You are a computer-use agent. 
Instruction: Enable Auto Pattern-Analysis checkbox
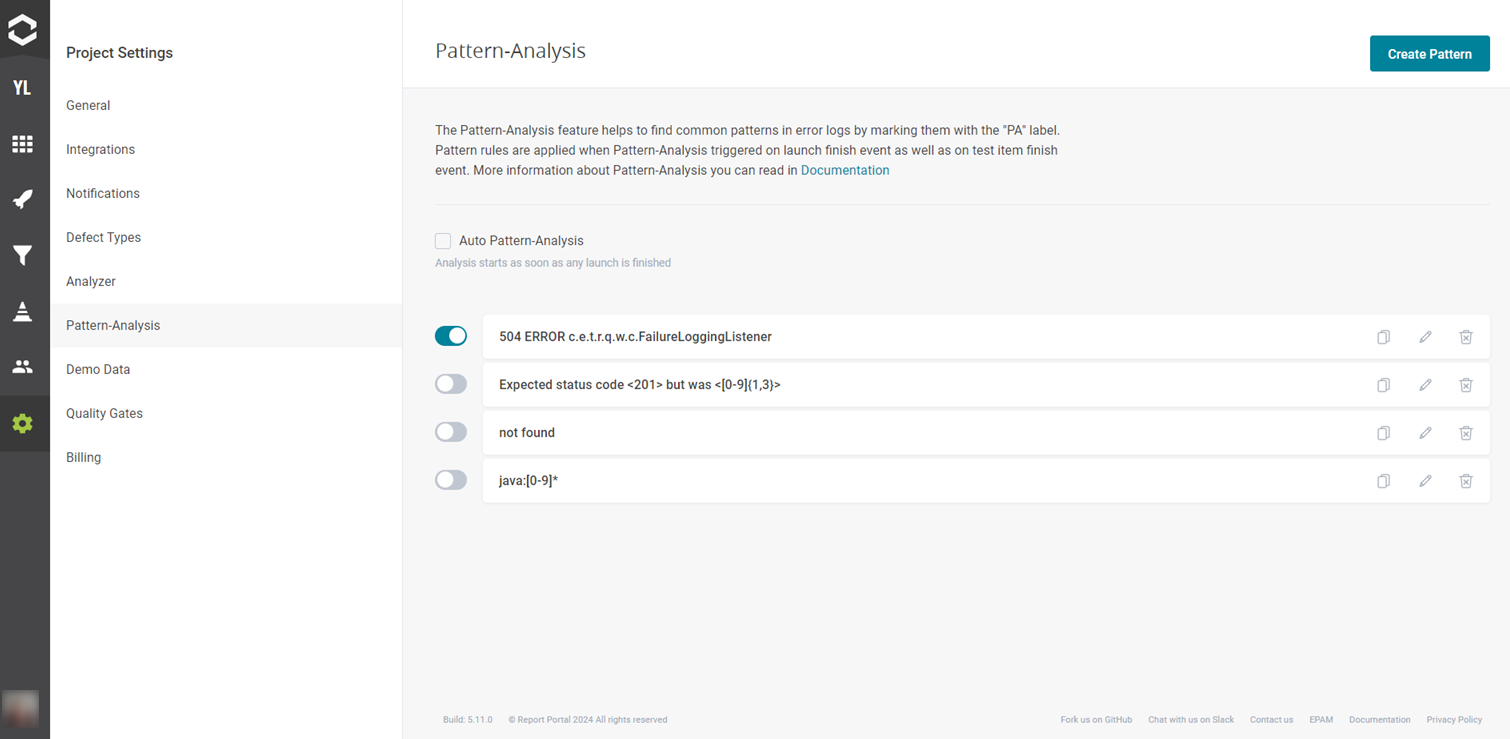(443, 241)
